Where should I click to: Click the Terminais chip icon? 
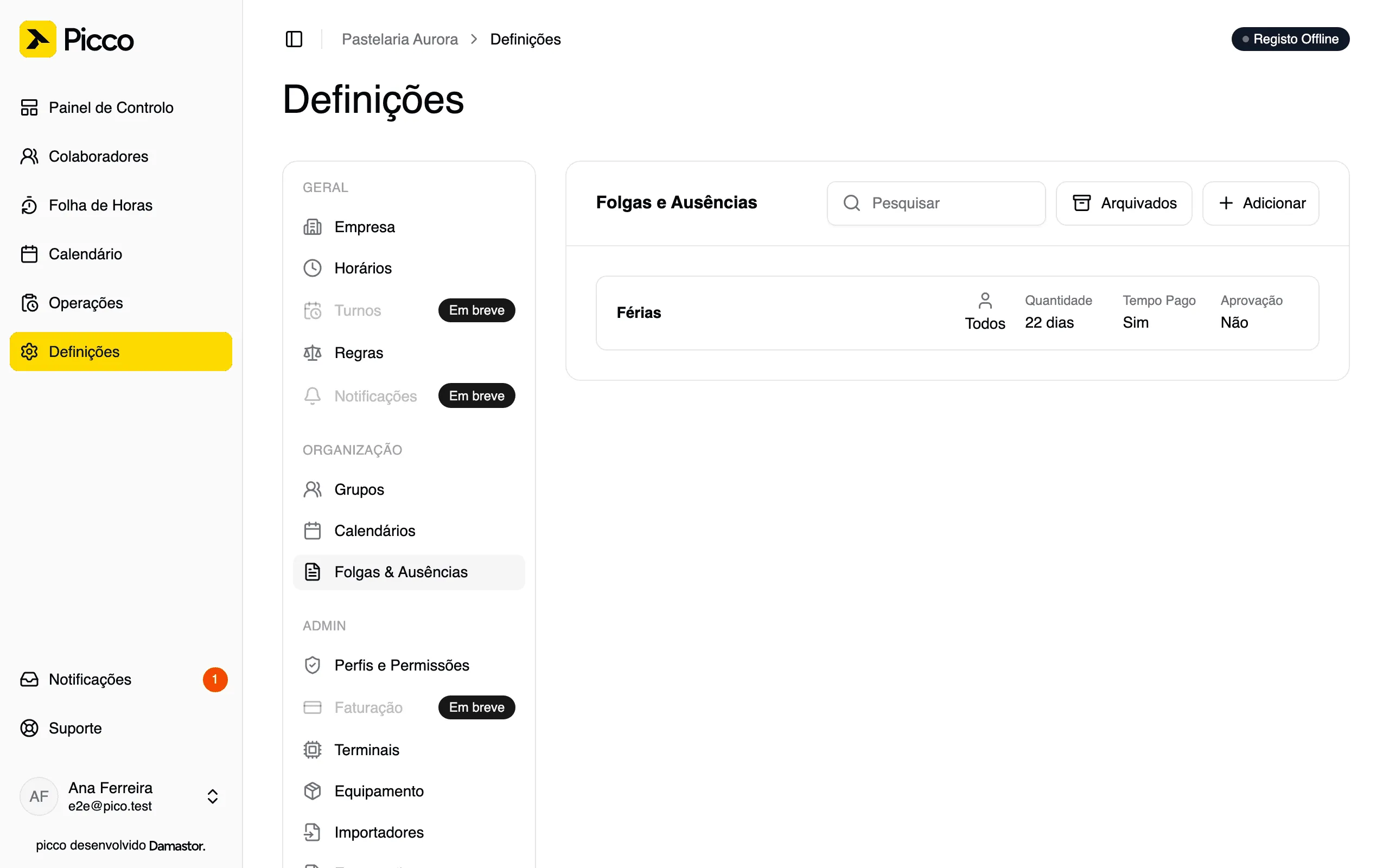coord(312,750)
